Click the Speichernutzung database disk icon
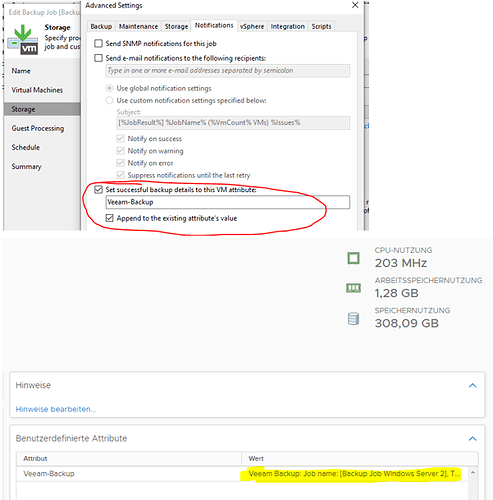 pyautogui.click(x=353, y=319)
